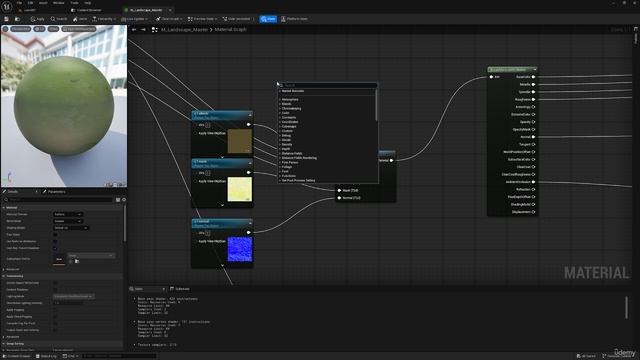Open the Tools menu
The height and width of the screenshot is (360, 640).
pos(74,3)
